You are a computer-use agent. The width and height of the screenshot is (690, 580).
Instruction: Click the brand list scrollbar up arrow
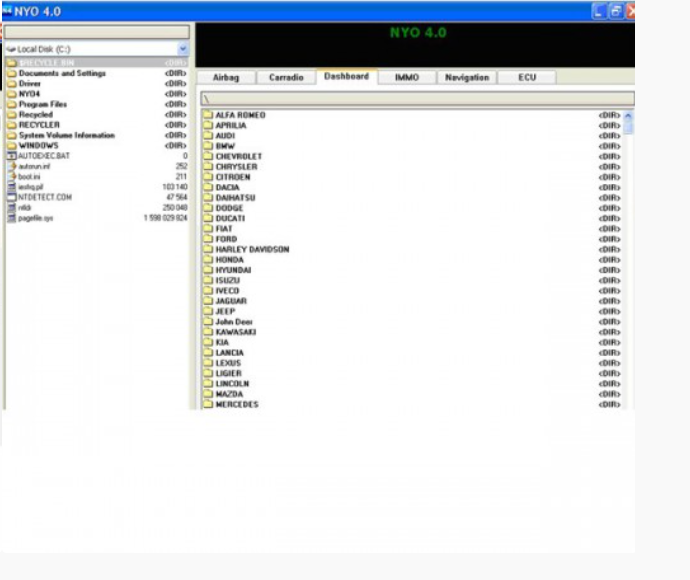click(628, 116)
